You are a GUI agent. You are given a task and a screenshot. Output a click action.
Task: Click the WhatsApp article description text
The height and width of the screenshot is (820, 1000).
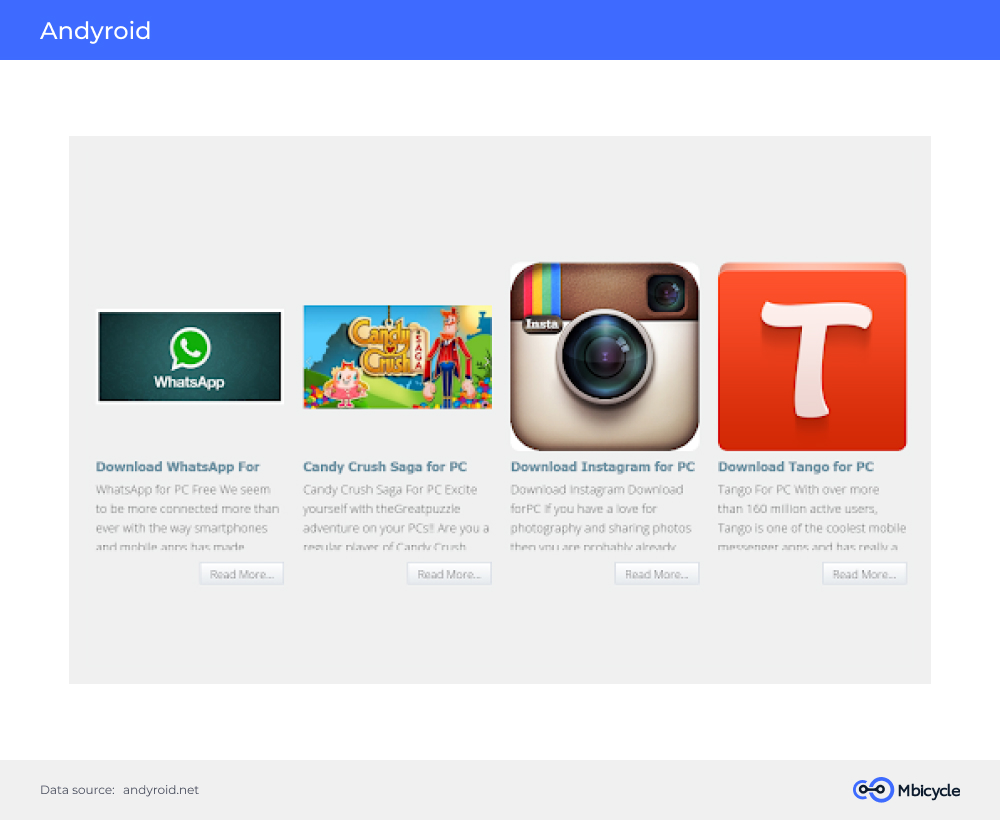(188, 517)
